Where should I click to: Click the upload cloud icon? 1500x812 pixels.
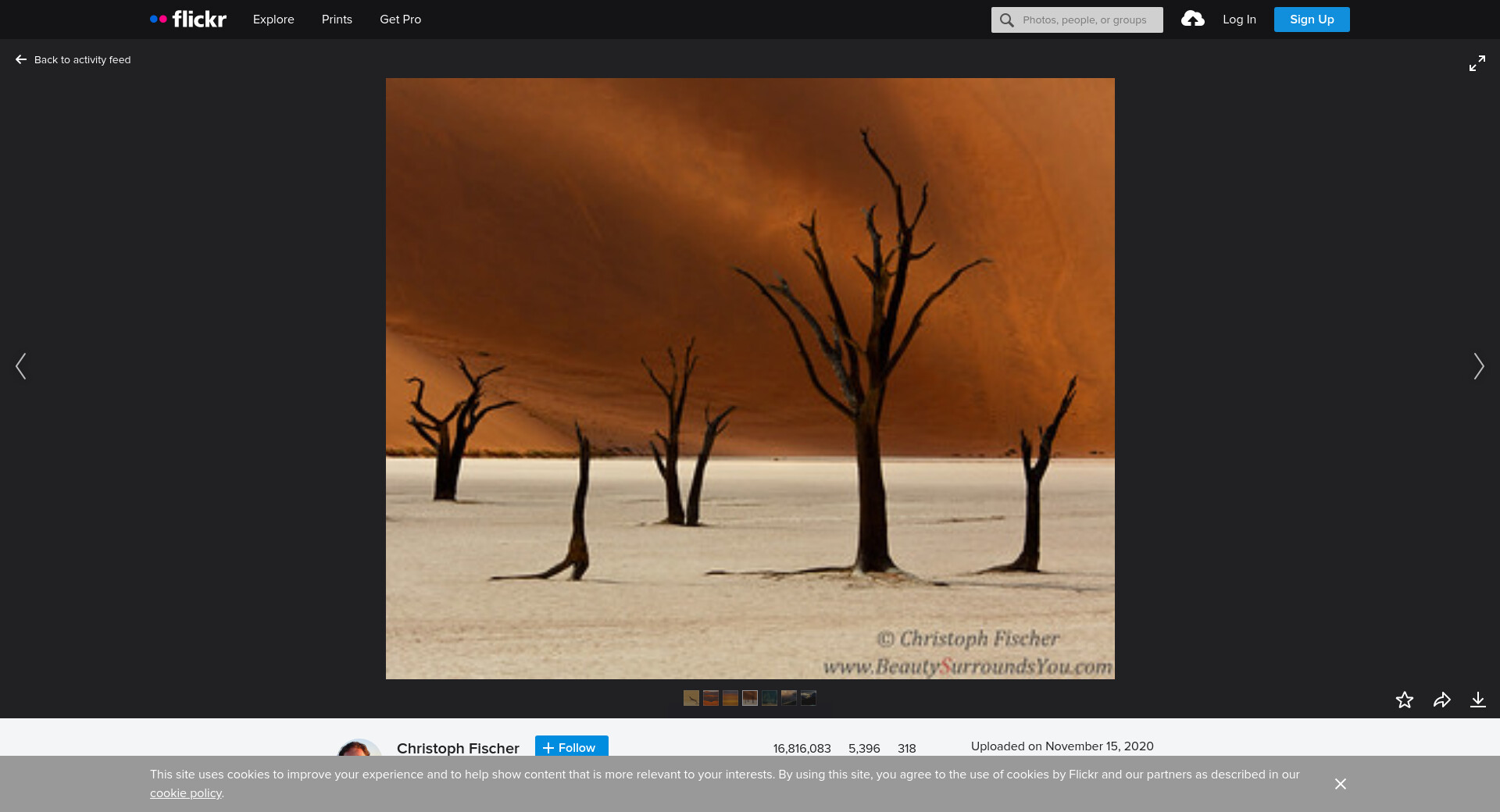point(1192,20)
